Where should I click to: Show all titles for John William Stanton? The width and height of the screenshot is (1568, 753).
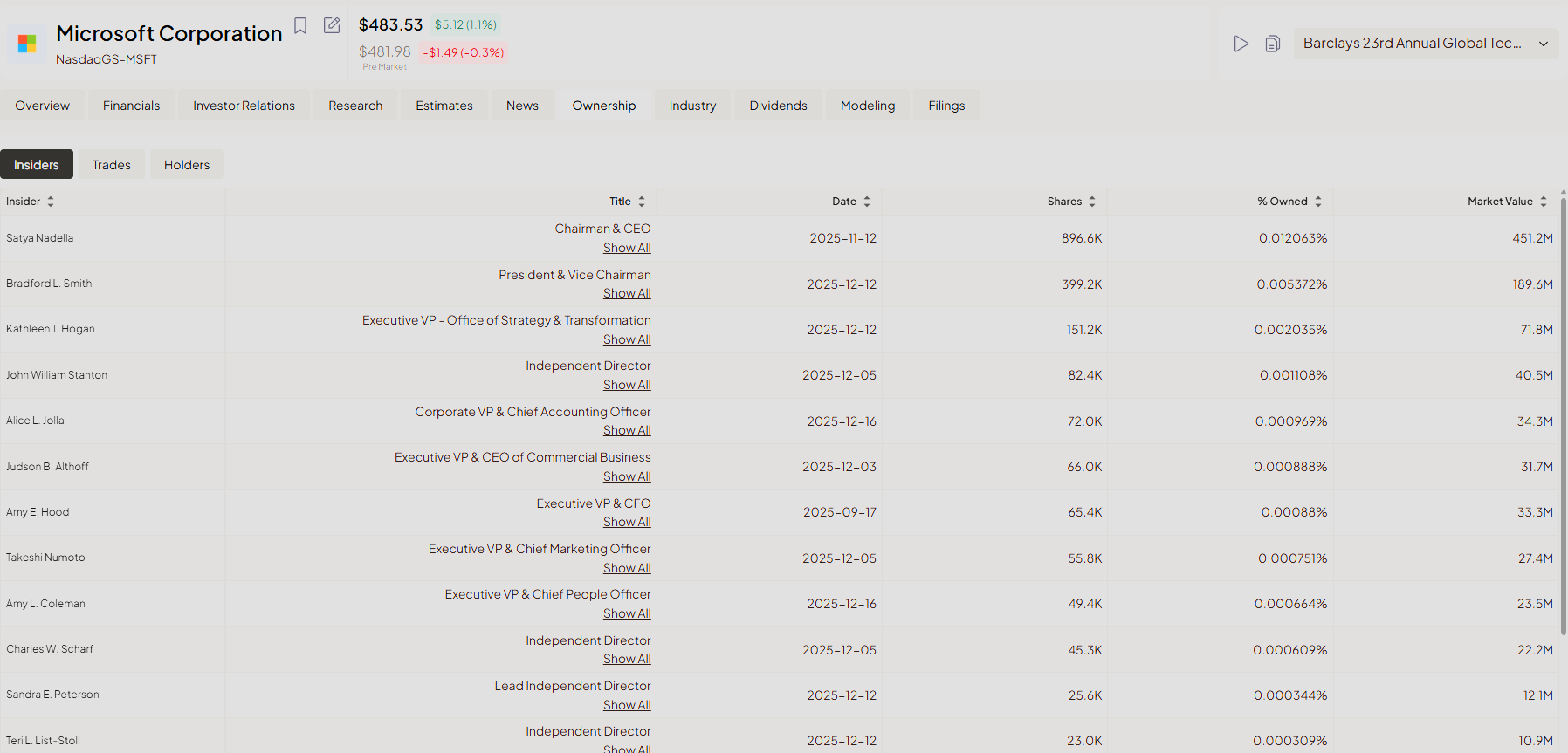click(627, 385)
